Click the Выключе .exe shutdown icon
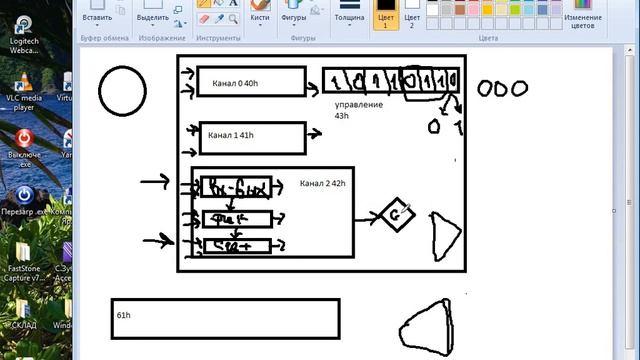 pyautogui.click(x=24, y=149)
